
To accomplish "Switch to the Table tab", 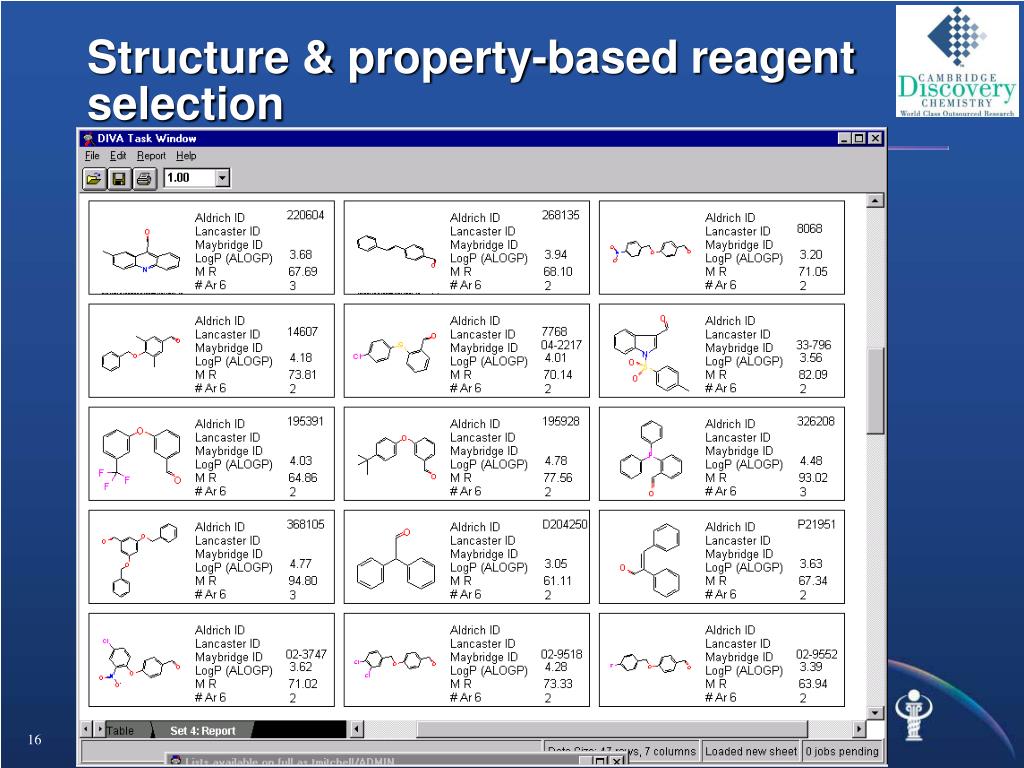I will click(120, 730).
